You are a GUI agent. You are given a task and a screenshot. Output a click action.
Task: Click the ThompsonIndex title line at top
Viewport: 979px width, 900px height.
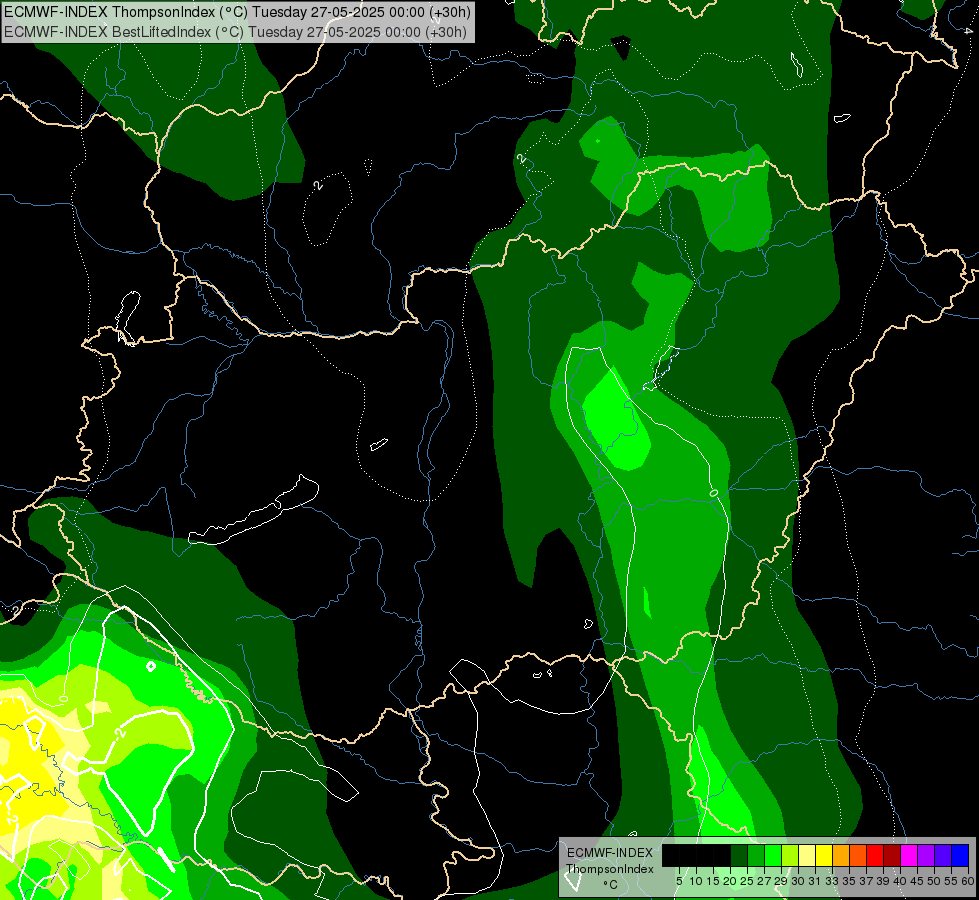[x=237, y=11]
